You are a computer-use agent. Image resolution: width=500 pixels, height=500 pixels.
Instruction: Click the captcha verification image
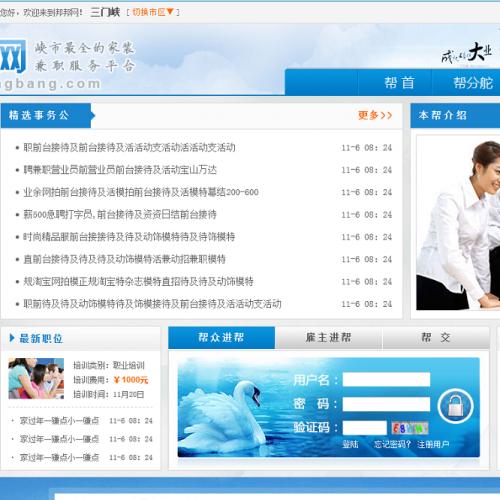[410, 428]
